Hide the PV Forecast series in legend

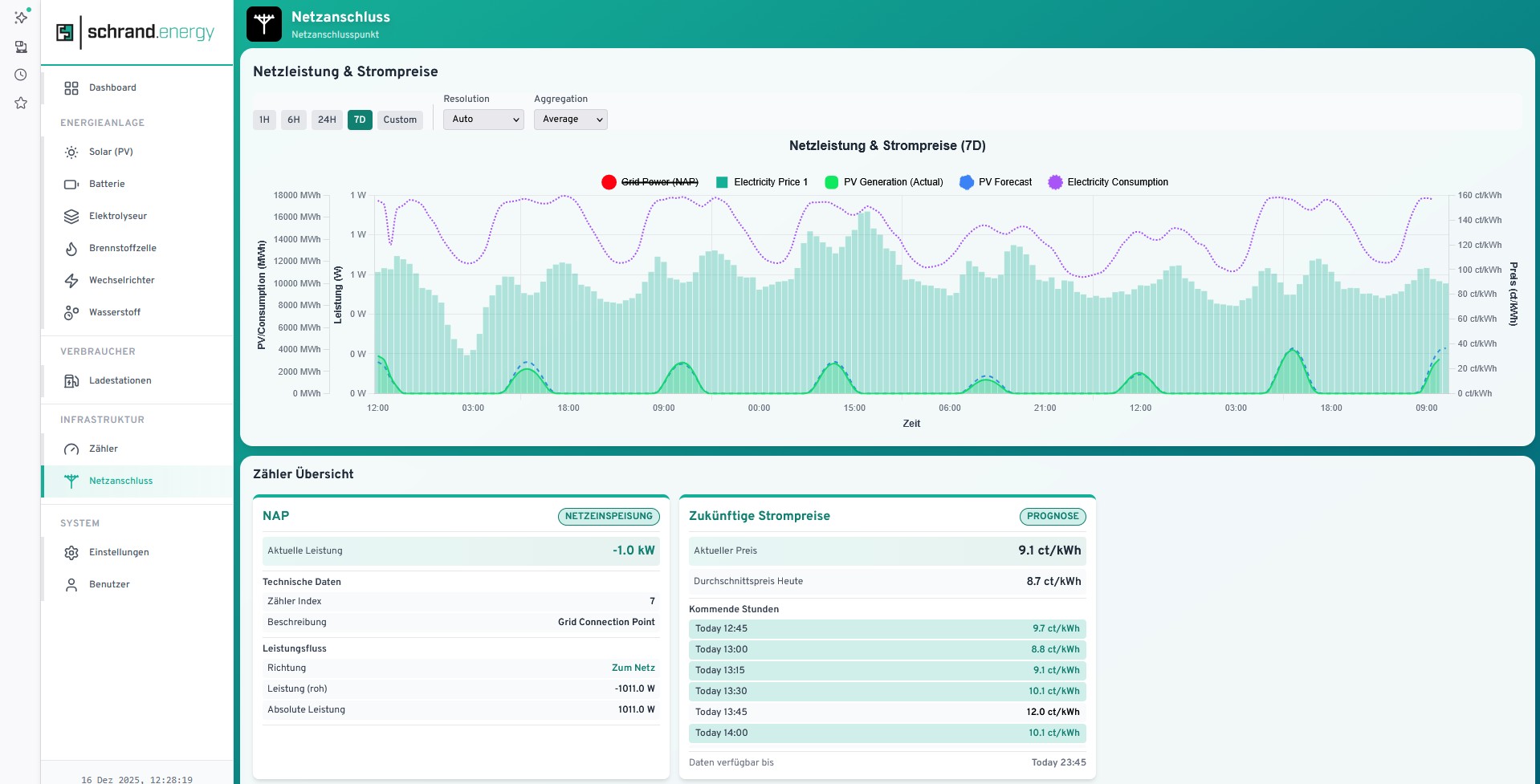(x=996, y=182)
